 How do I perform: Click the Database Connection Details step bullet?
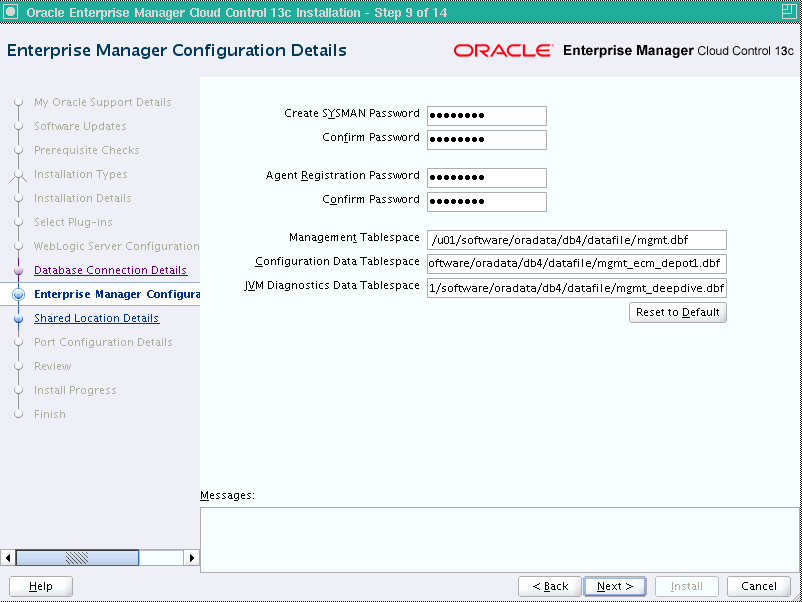(18, 270)
